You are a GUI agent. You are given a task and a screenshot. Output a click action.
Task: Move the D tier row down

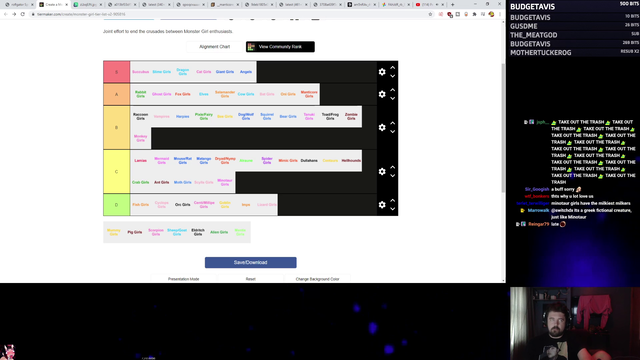(393, 209)
